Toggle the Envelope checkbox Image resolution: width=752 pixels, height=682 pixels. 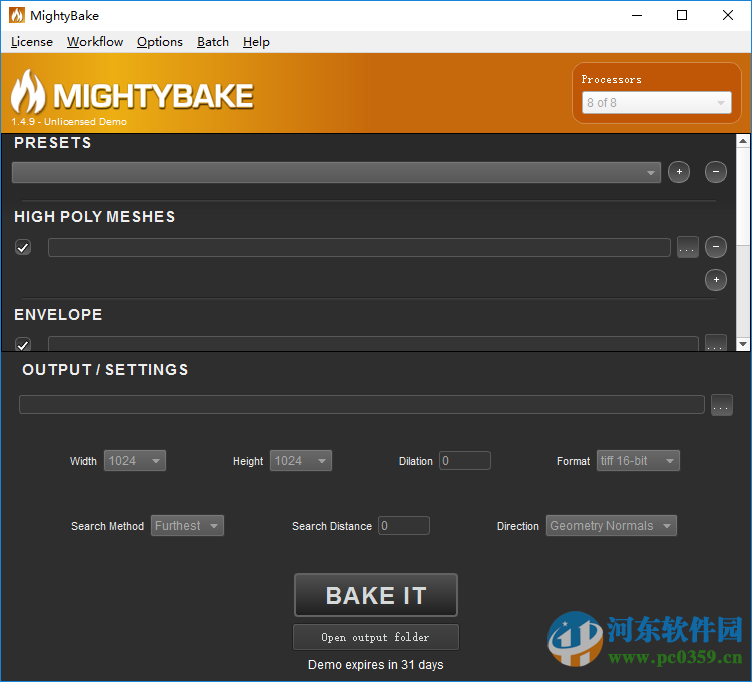click(x=23, y=344)
